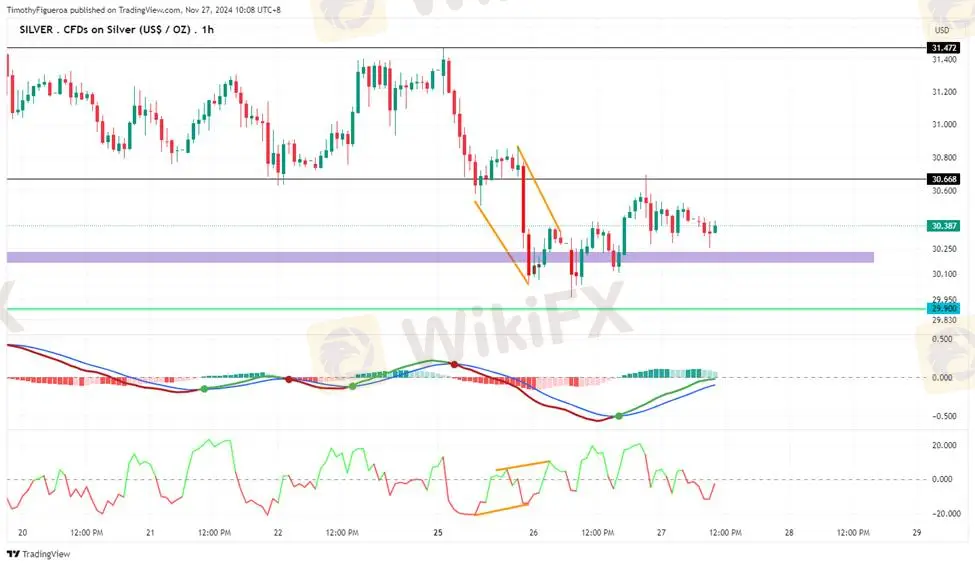Select the 30.250 price scale label
The image size is (975, 566).
(x=944, y=249)
